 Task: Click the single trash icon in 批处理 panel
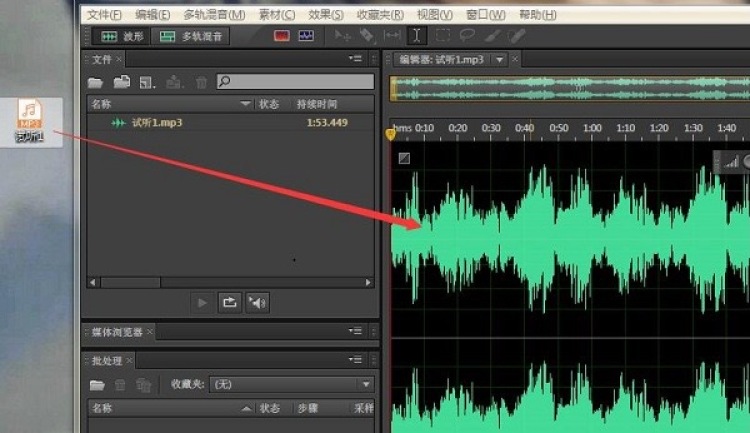(120, 385)
